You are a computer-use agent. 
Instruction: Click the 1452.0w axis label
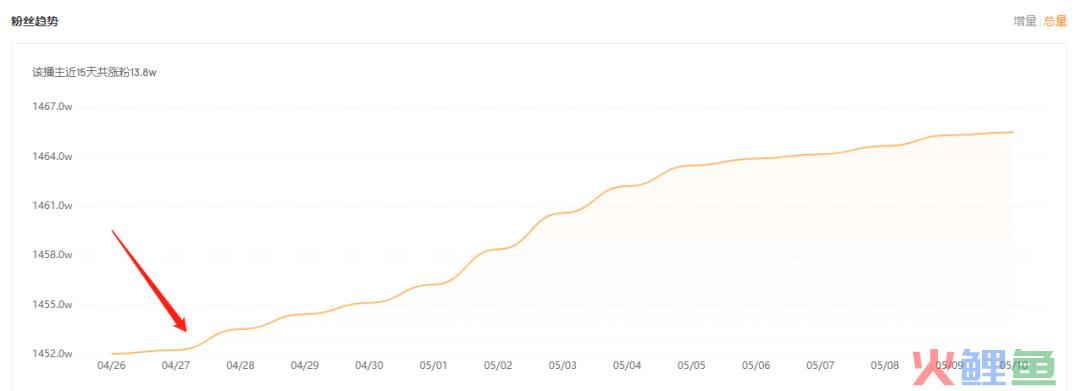[x=52, y=354]
